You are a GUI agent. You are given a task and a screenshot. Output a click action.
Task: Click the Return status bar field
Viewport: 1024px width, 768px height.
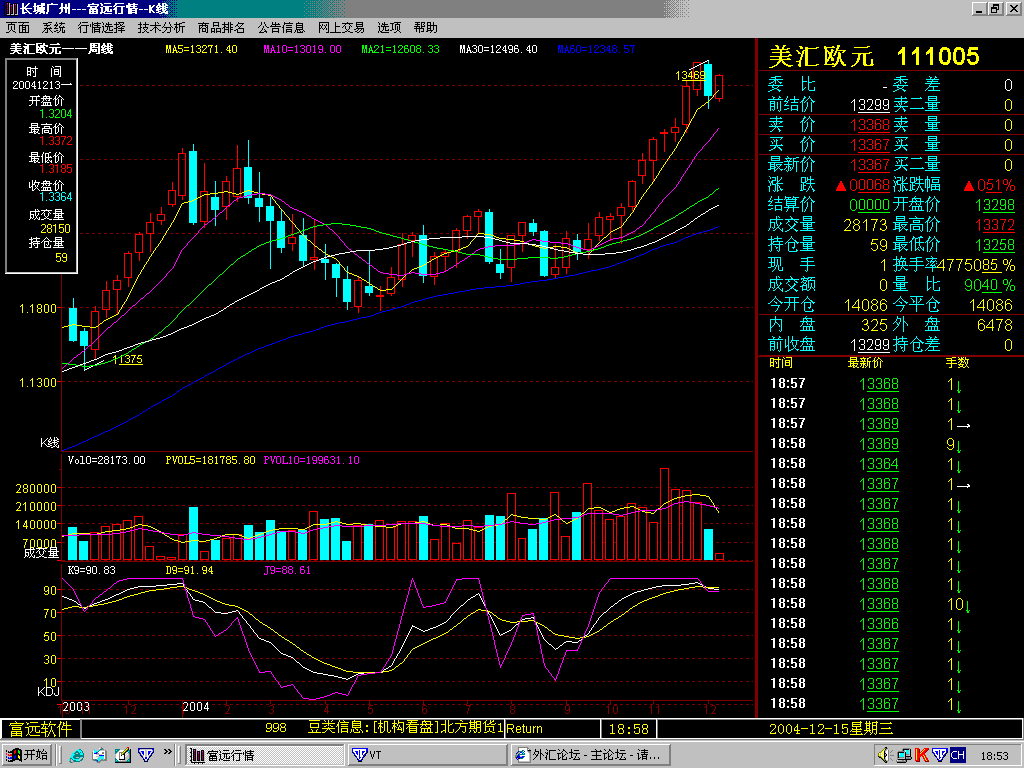tap(552, 728)
